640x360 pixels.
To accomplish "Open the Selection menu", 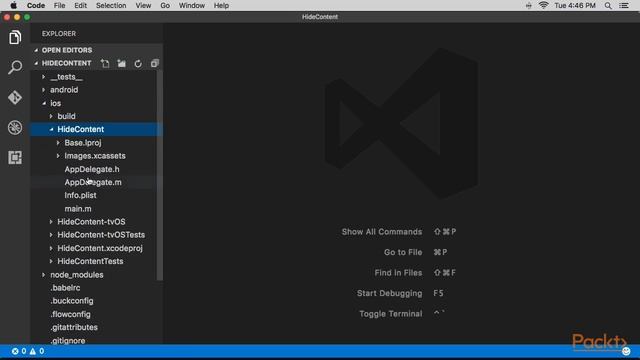I will (111, 5).
